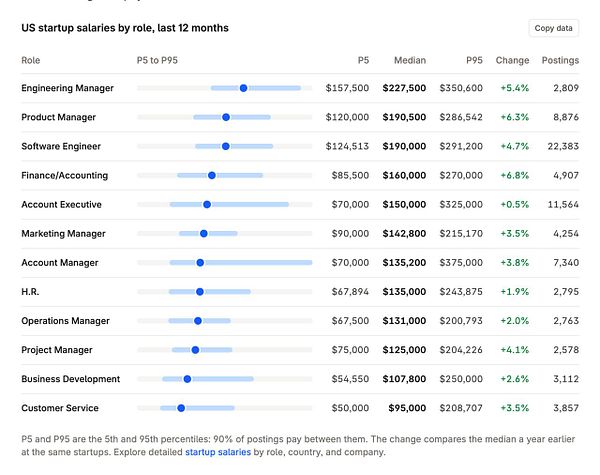600x475 pixels.
Task: Click the $135,200 median value
Action: point(404,263)
